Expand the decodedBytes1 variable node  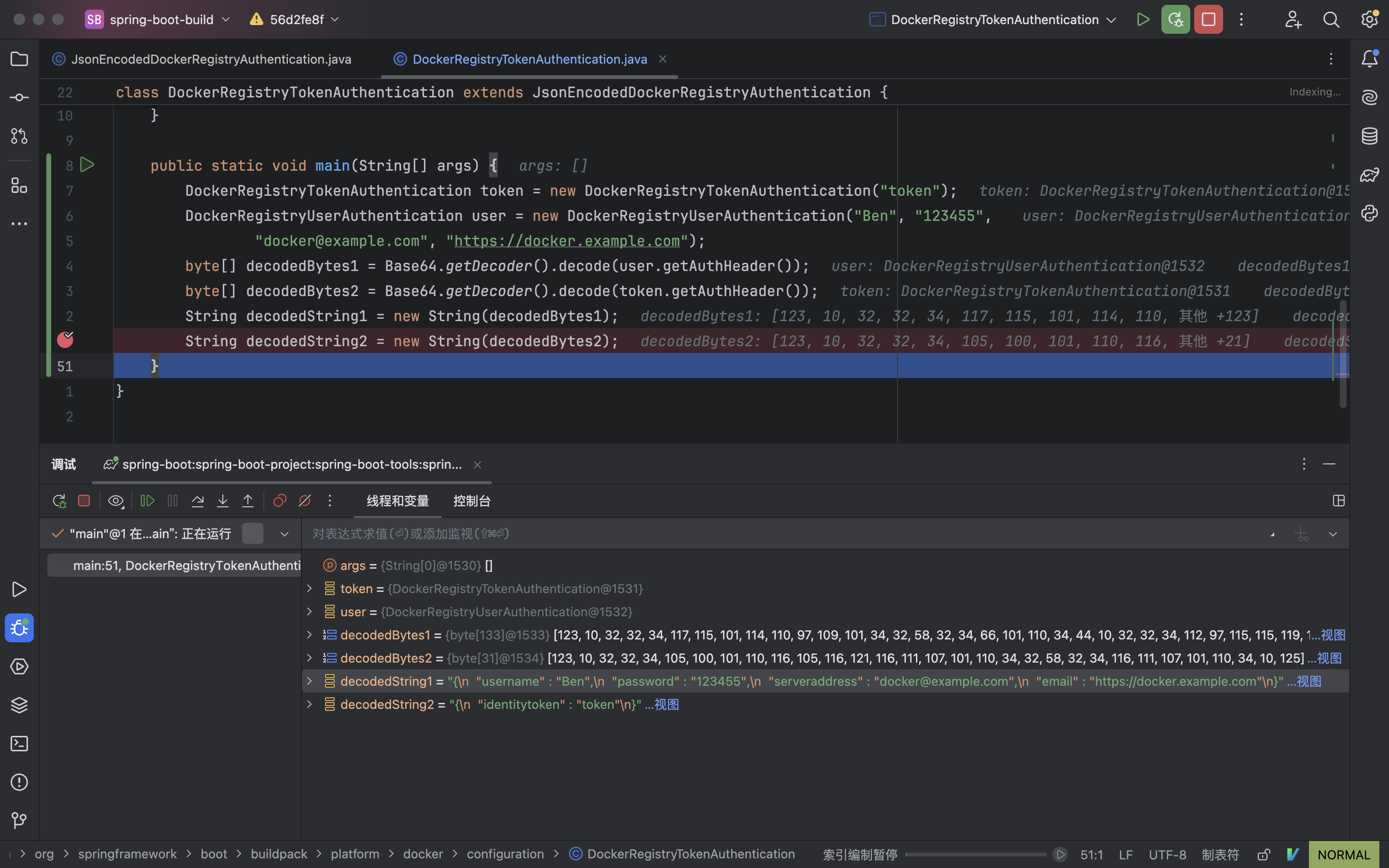[x=310, y=635]
